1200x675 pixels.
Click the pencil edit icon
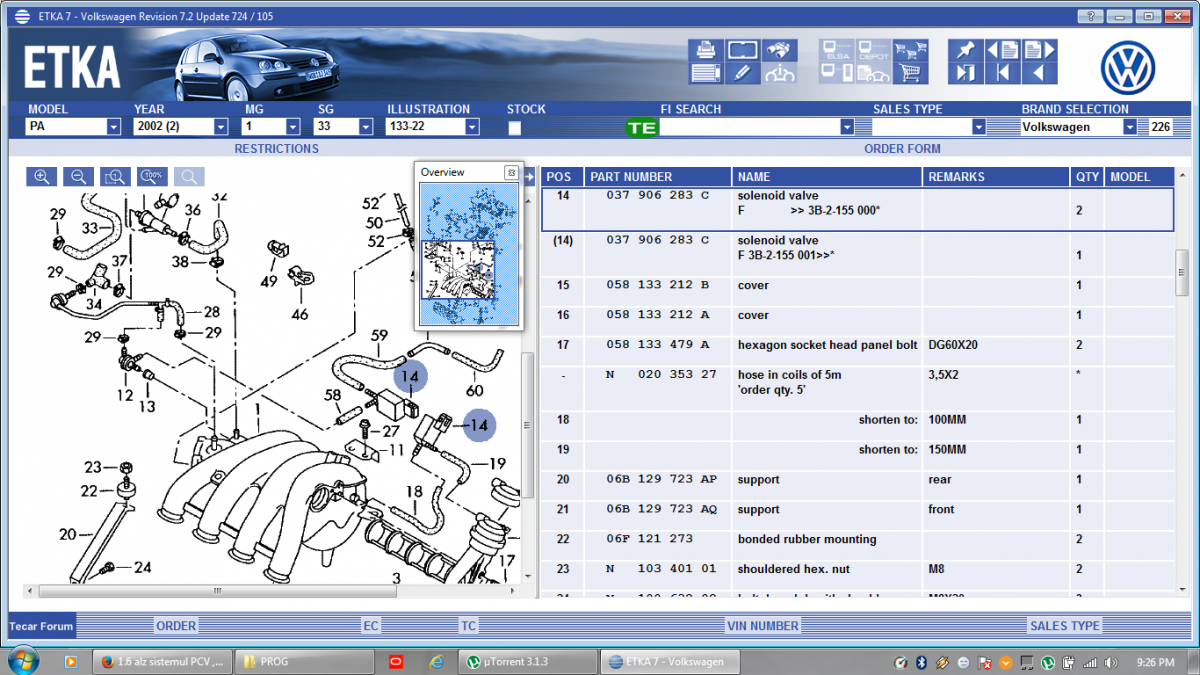tap(742, 73)
